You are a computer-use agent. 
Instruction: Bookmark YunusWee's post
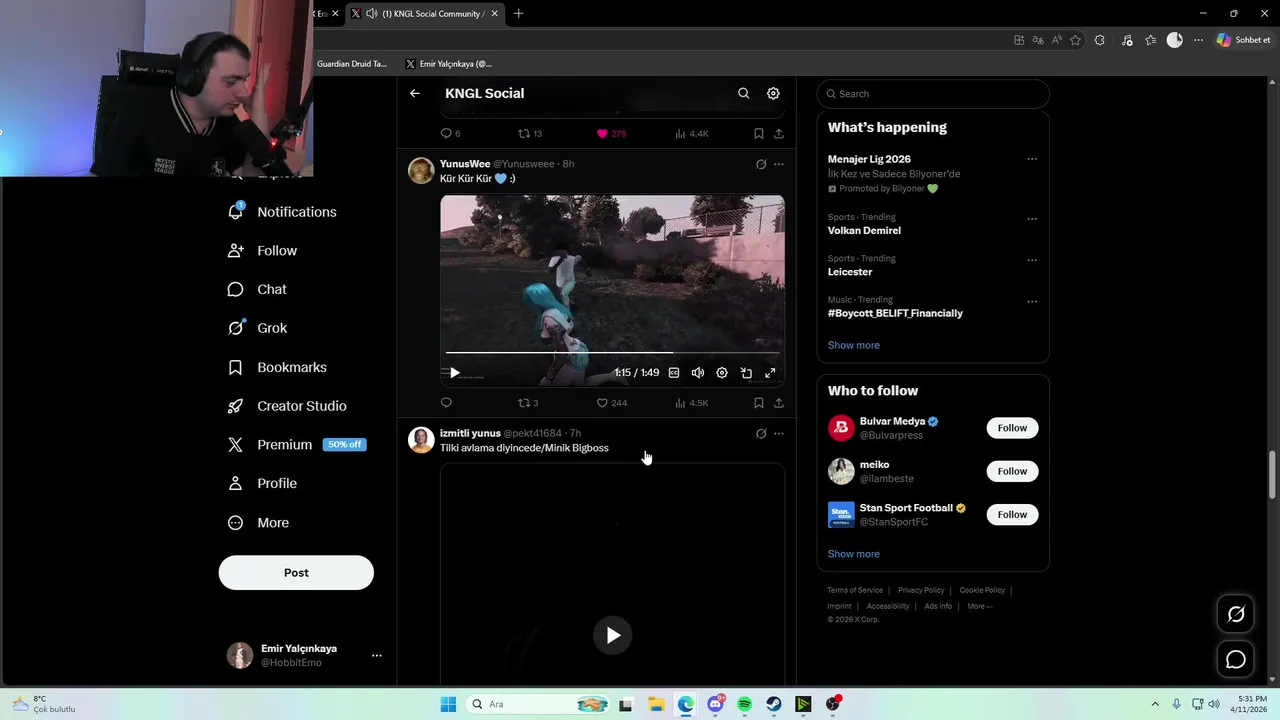click(x=759, y=403)
